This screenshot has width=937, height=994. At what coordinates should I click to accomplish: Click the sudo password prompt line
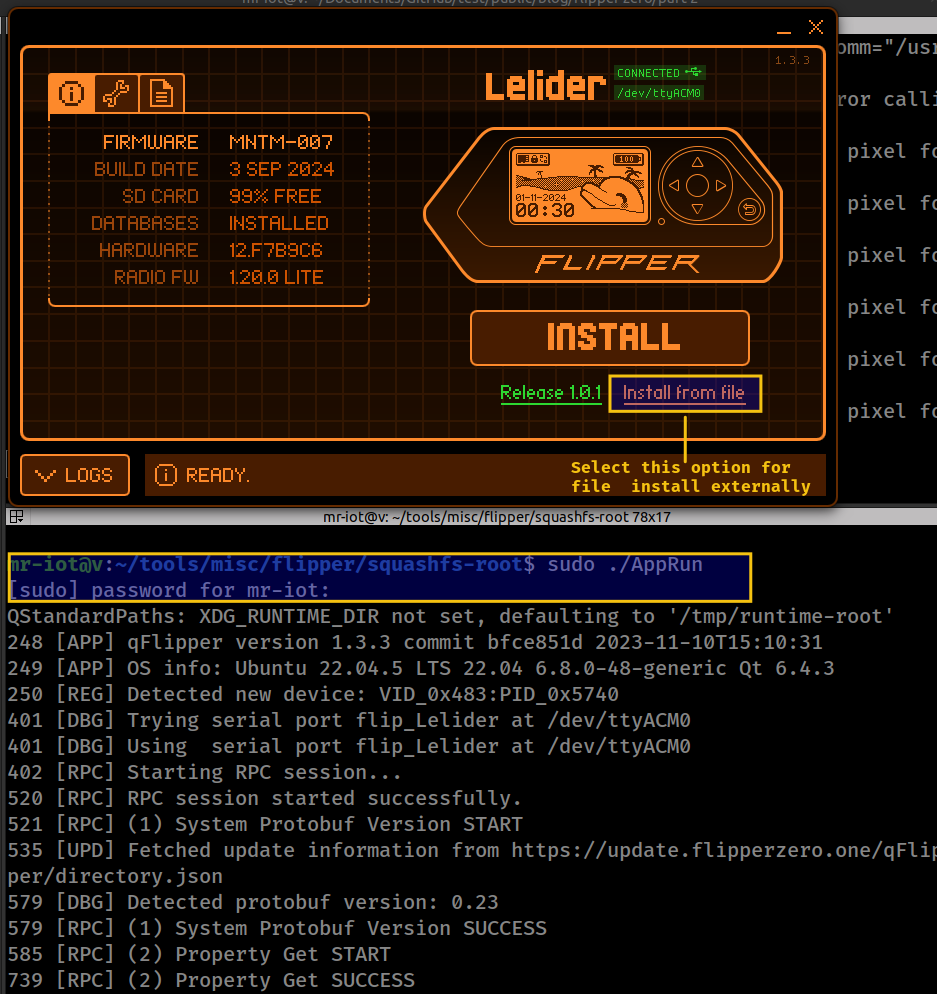[169, 590]
